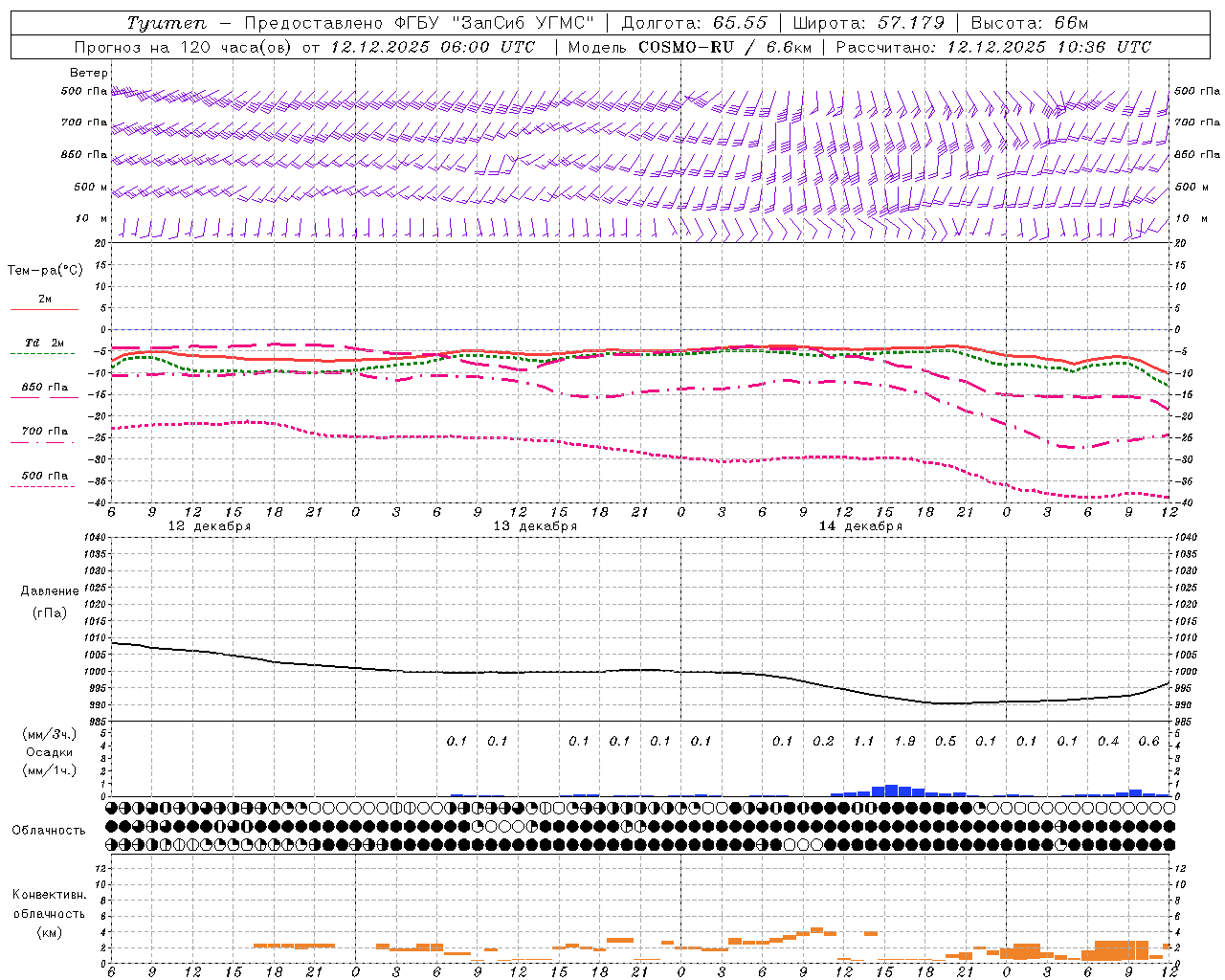
Task: Click the "(км)" unit label under convective cloudiness
Action: [x=49, y=932]
